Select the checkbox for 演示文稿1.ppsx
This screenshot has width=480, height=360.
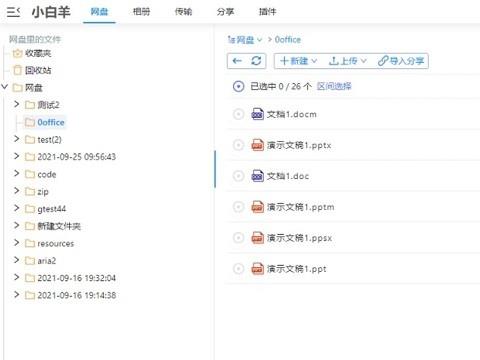238,238
